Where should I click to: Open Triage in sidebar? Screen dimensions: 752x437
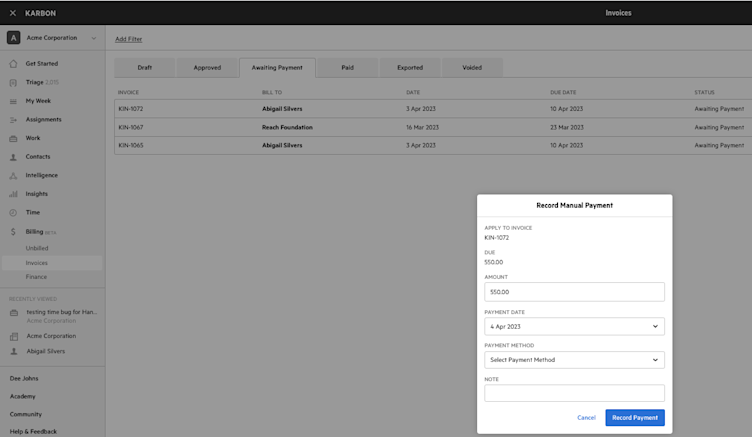[x=35, y=82]
